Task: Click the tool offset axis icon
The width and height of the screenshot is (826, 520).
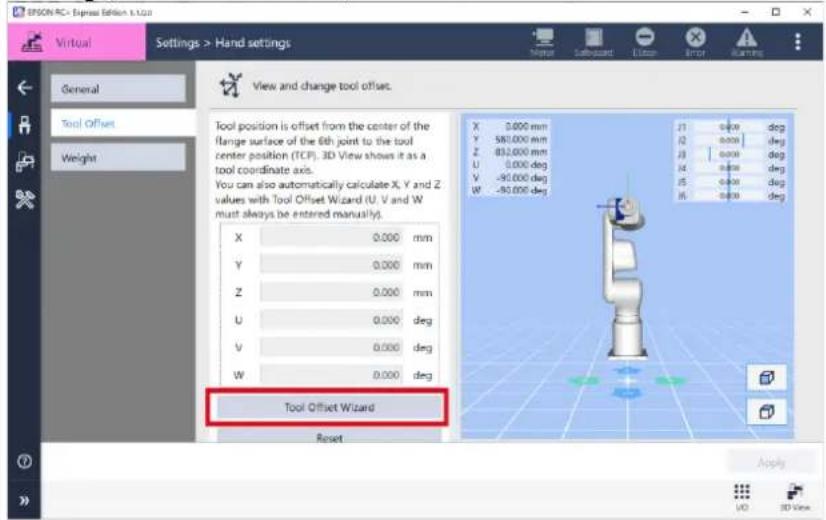Action: click(x=231, y=85)
